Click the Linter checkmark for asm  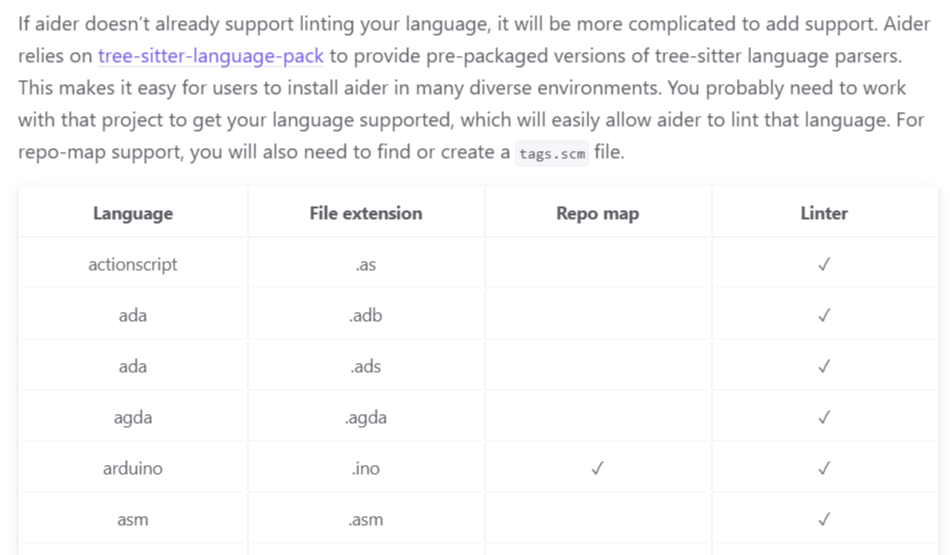[824, 519]
